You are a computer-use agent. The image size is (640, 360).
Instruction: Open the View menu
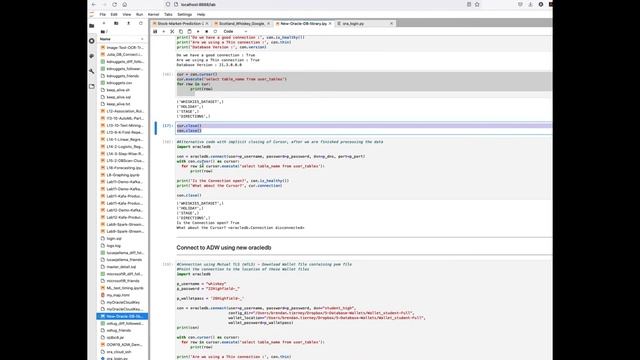127,14
